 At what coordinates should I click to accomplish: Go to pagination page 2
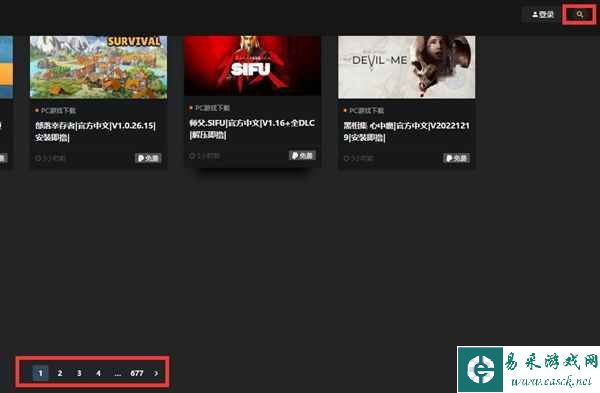pos(60,372)
